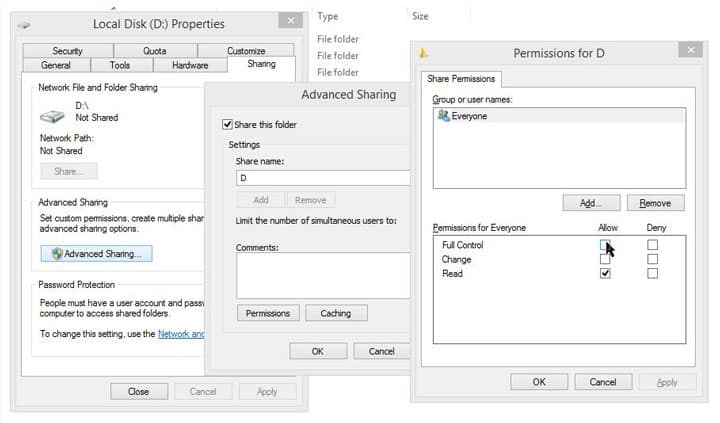Tick Deny checkbox for Change
Screen dimensions: 720x423
(x=652, y=259)
